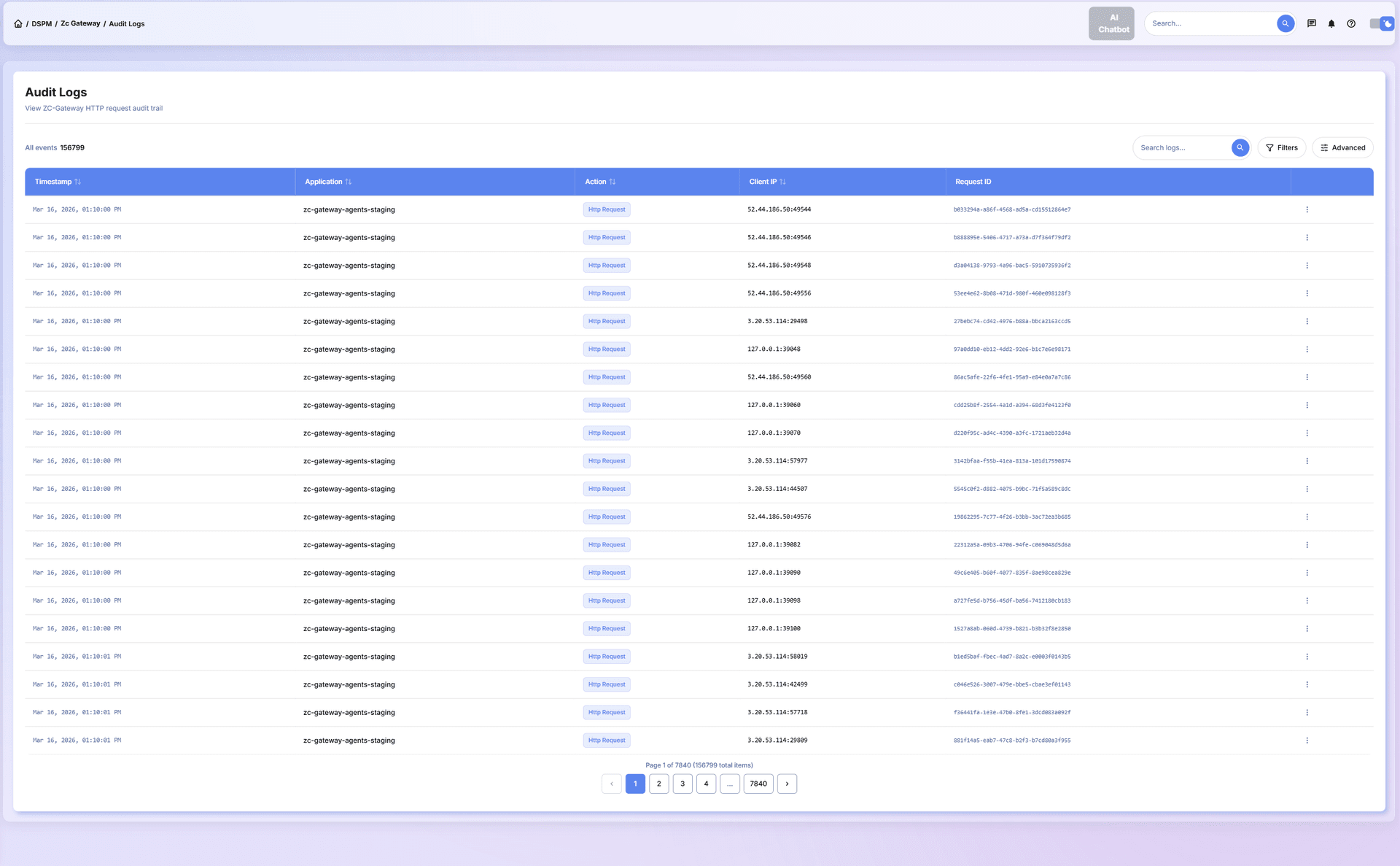
Task: Open Advanced search options
Action: point(1342,147)
